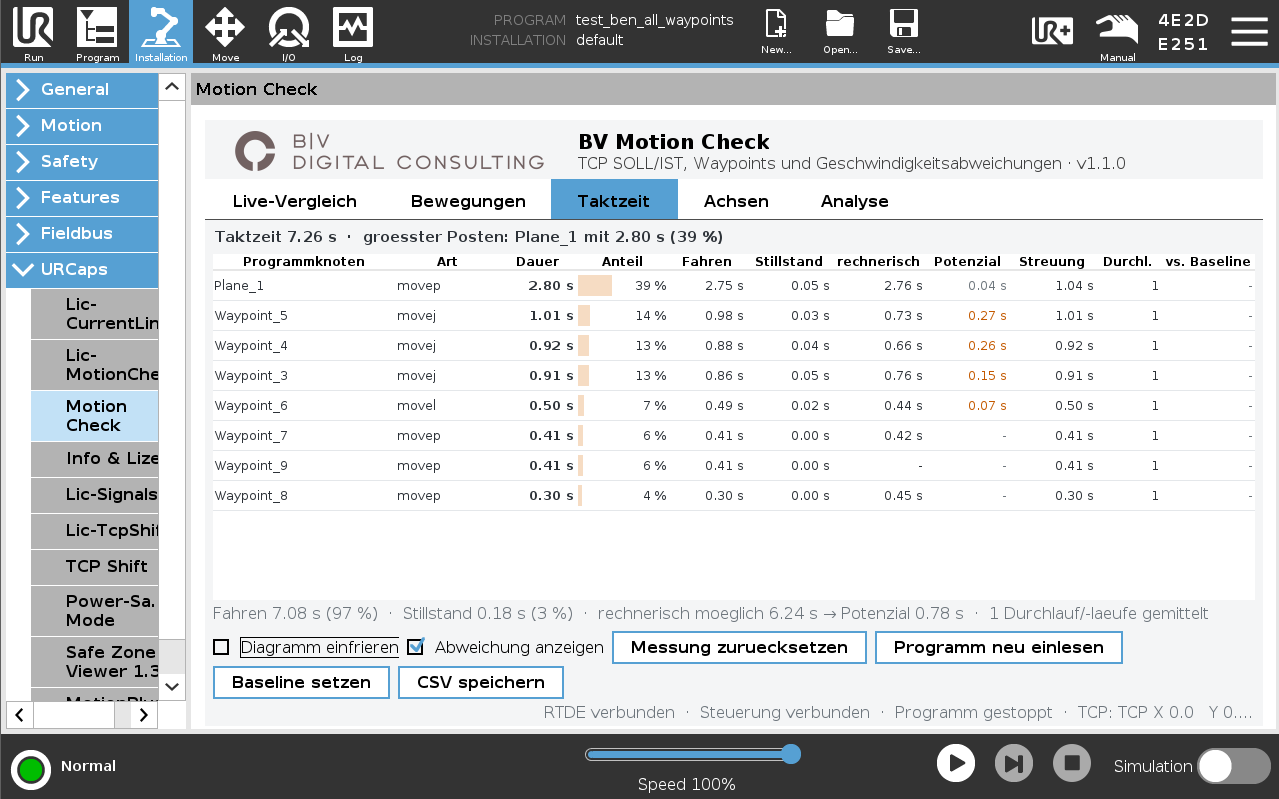Expand the Motion section

pos(82,126)
